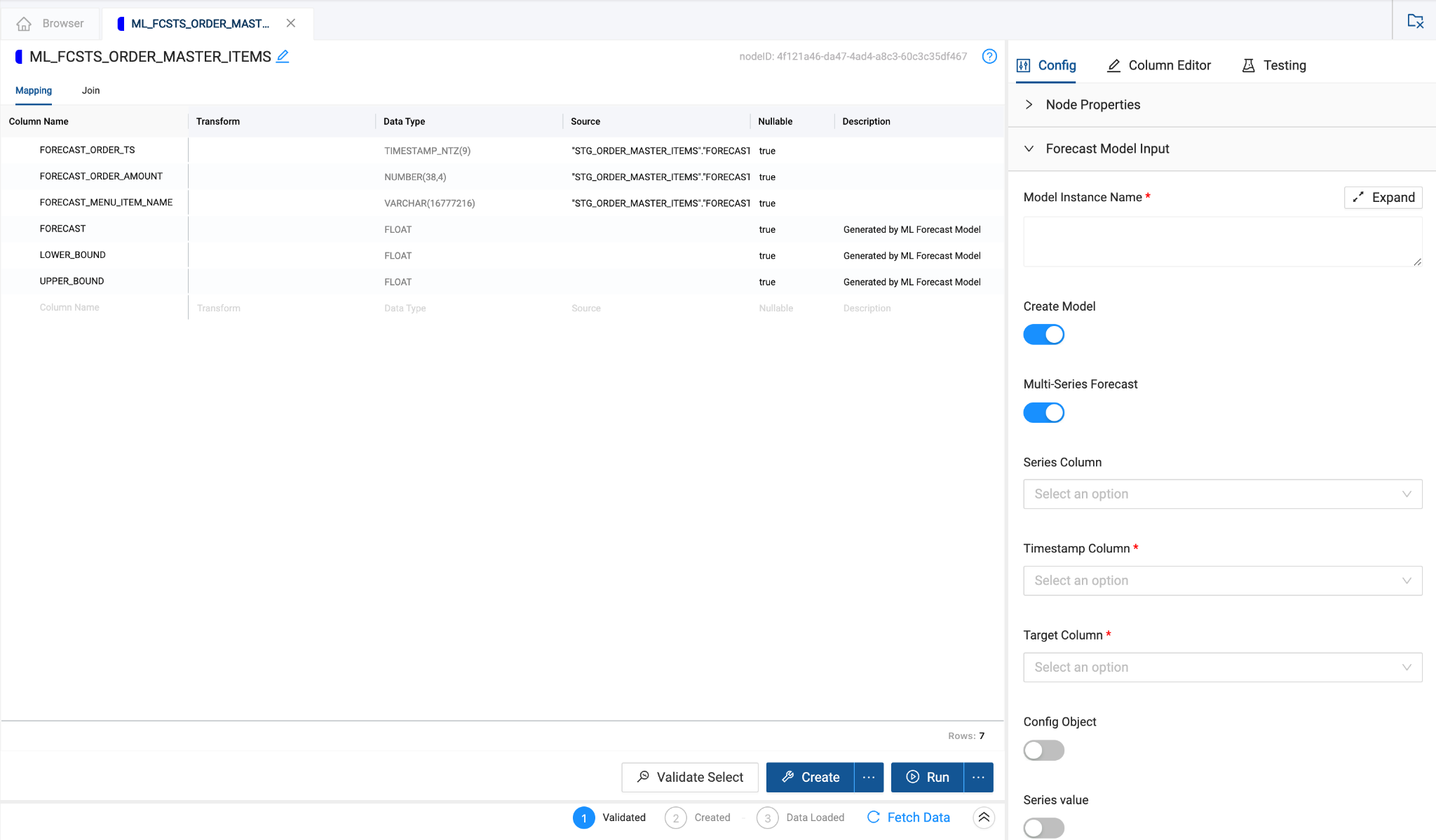Select the FORECAST_ORDER_AMOUNT column name
The height and width of the screenshot is (840, 1436).
101,177
